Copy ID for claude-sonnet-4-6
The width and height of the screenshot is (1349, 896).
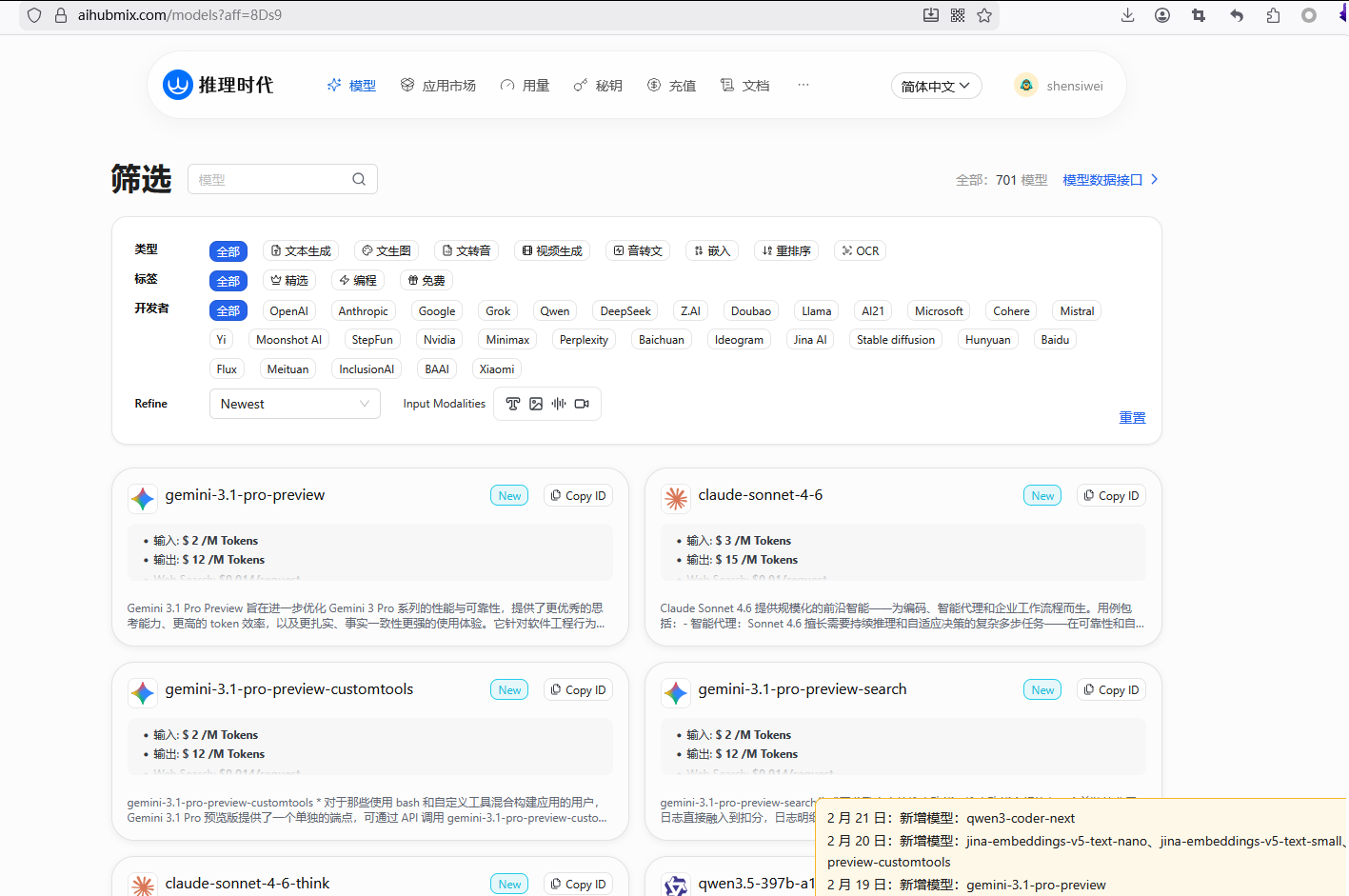click(1111, 496)
